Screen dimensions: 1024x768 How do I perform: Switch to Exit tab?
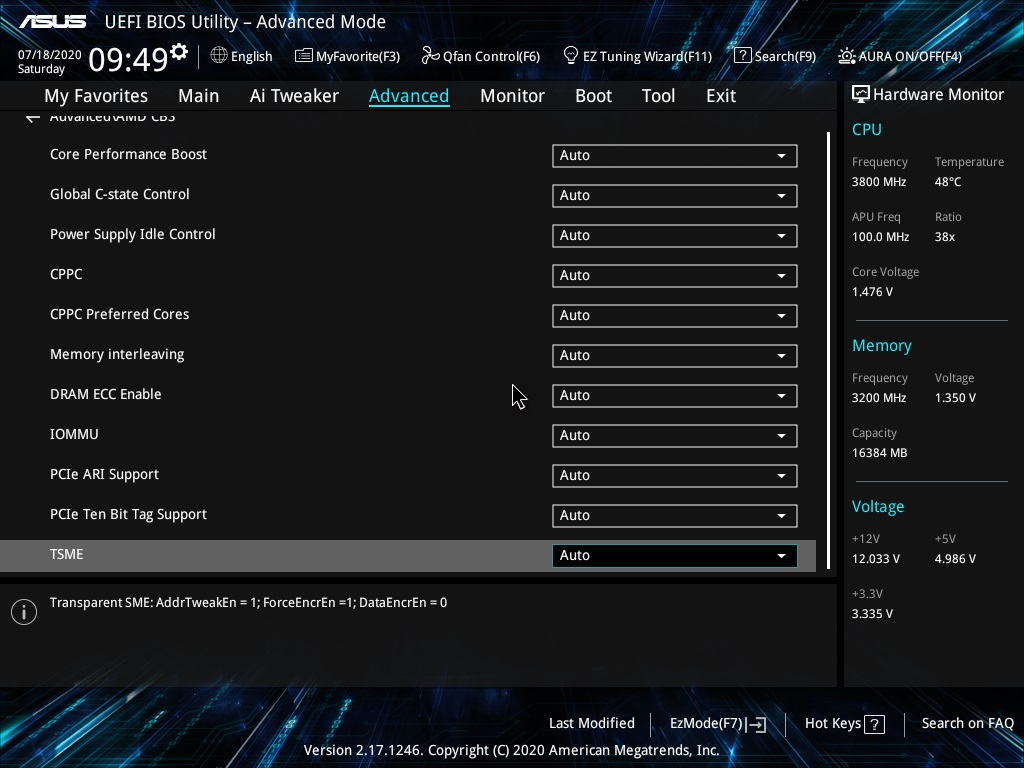point(721,96)
